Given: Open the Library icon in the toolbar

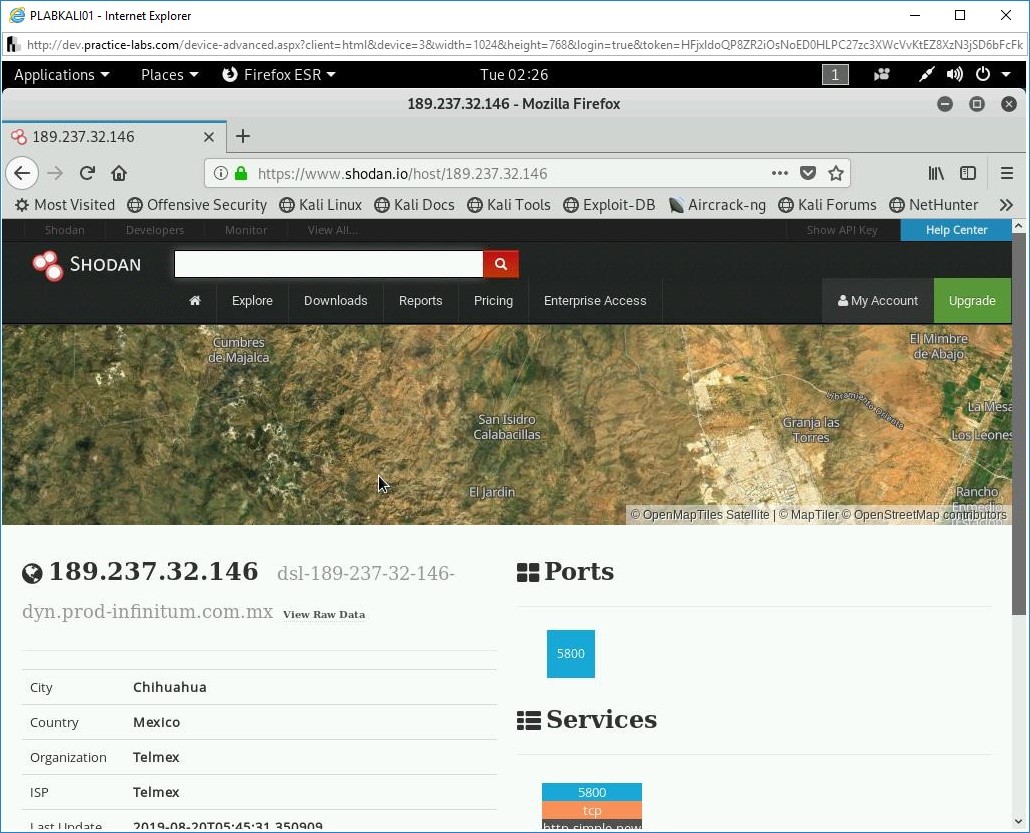Looking at the screenshot, I should point(936,172).
